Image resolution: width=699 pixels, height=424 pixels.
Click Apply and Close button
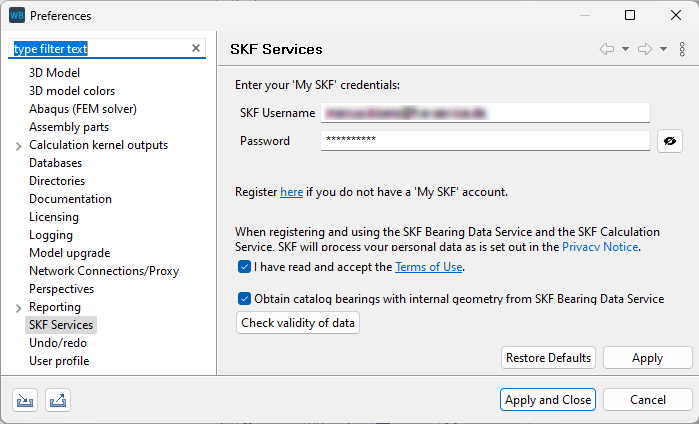tap(548, 399)
